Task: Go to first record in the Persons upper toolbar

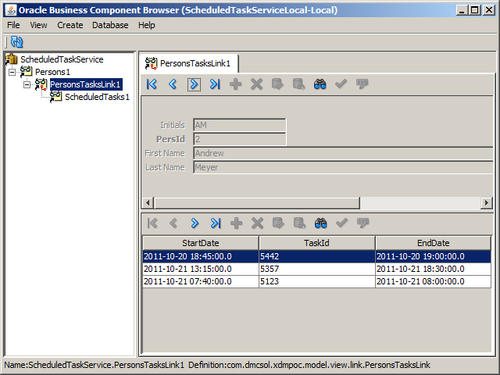Action: click(x=152, y=84)
